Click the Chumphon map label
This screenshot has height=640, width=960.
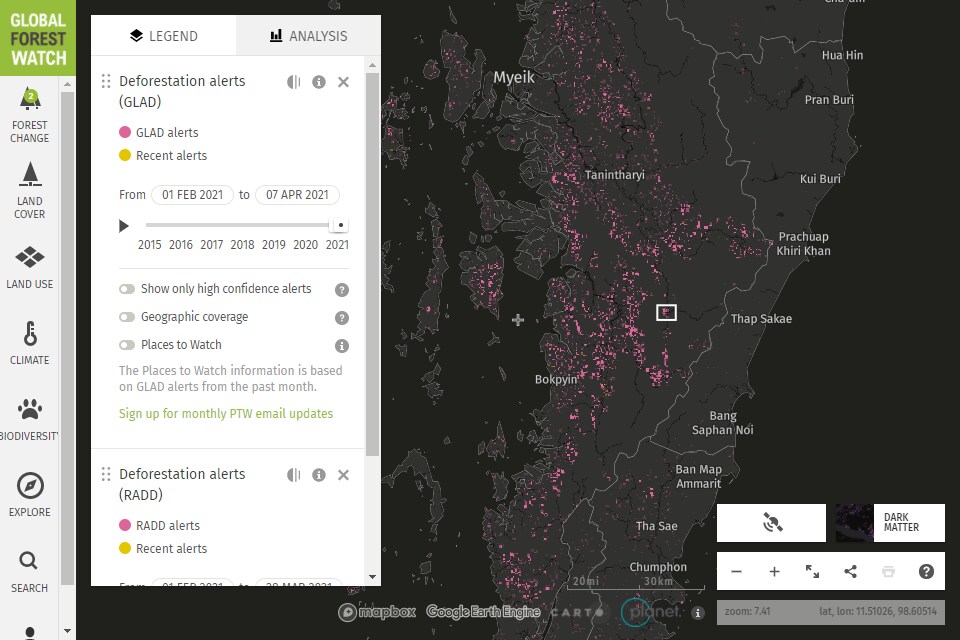pyautogui.click(x=658, y=567)
